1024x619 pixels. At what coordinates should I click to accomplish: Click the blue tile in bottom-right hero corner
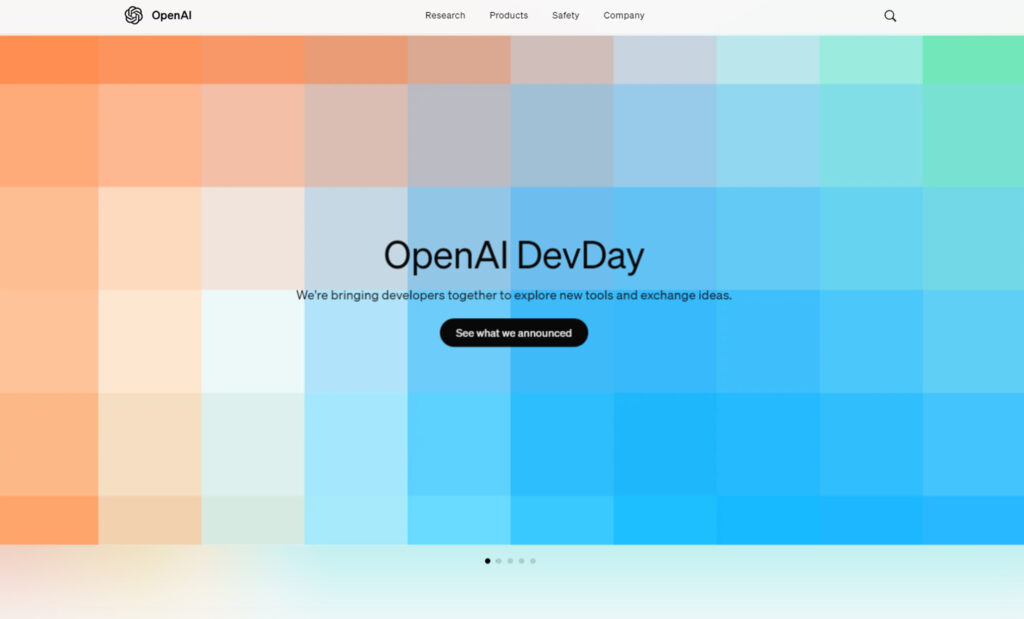972,520
